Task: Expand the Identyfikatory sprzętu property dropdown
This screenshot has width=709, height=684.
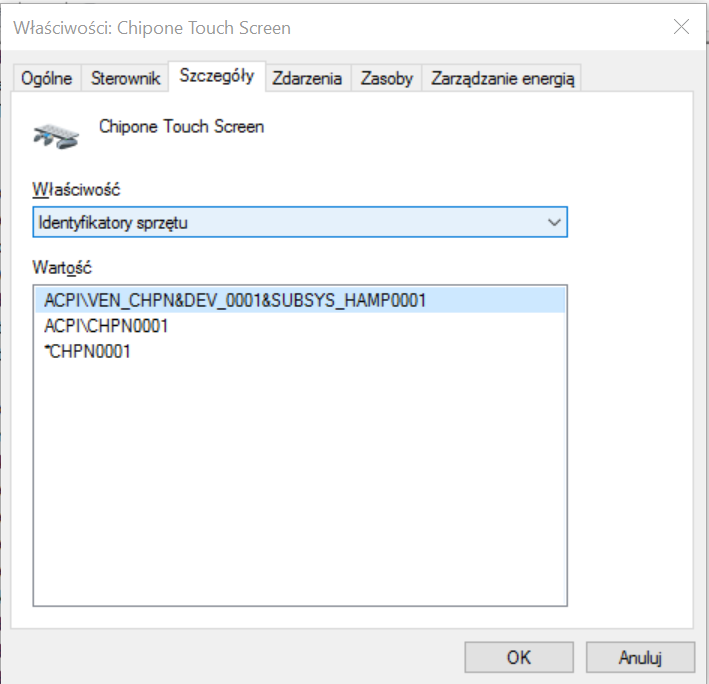Action: [300, 222]
